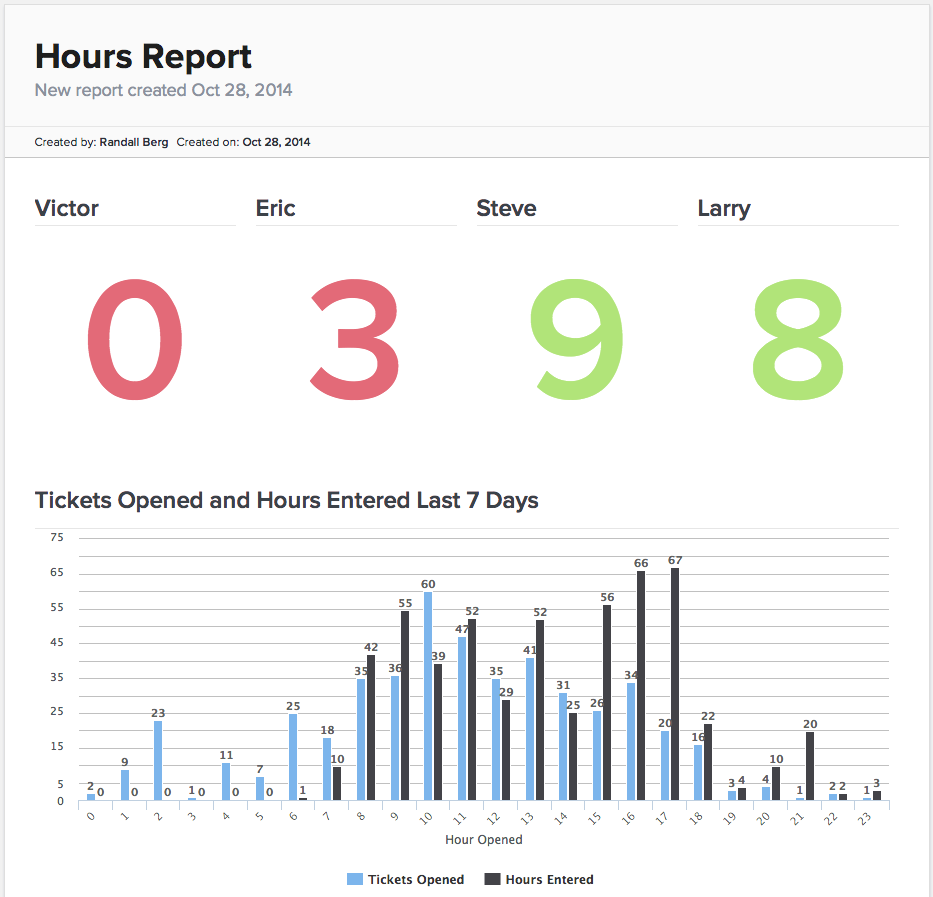
Task: Select the Eric metric heading
Action: tap(275, 208)
